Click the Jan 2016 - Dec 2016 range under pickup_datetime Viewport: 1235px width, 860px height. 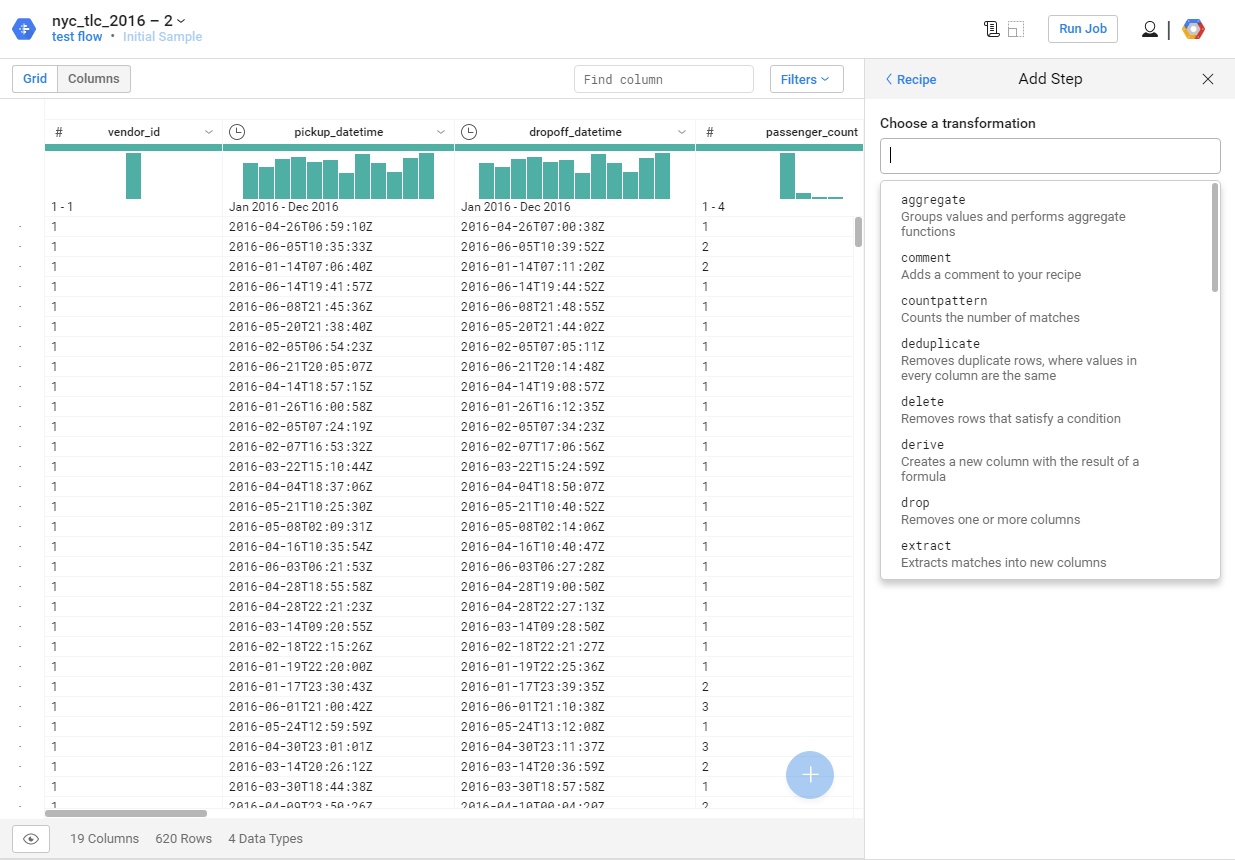click(x=284, y=207)
